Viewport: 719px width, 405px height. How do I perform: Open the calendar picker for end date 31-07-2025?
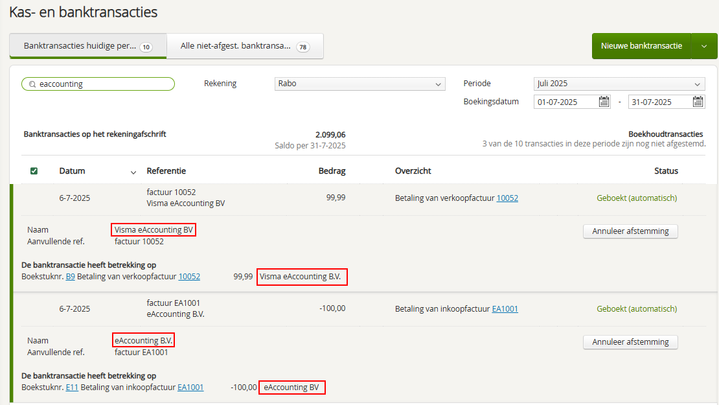[x=697, y=102]
